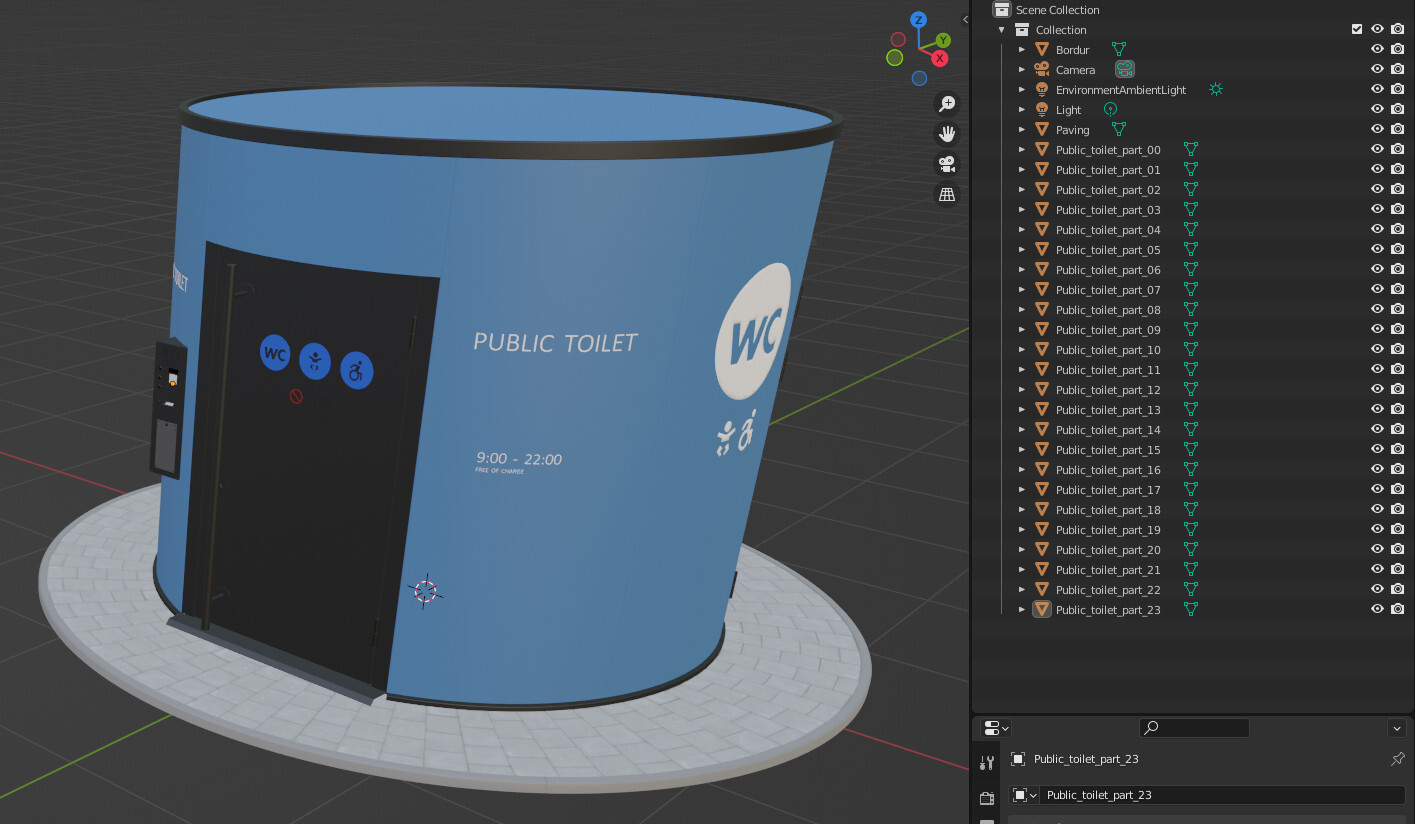Select Paving object name in outliner
The height and width of the screenshot is (824, 1415).
(1073, 130)
